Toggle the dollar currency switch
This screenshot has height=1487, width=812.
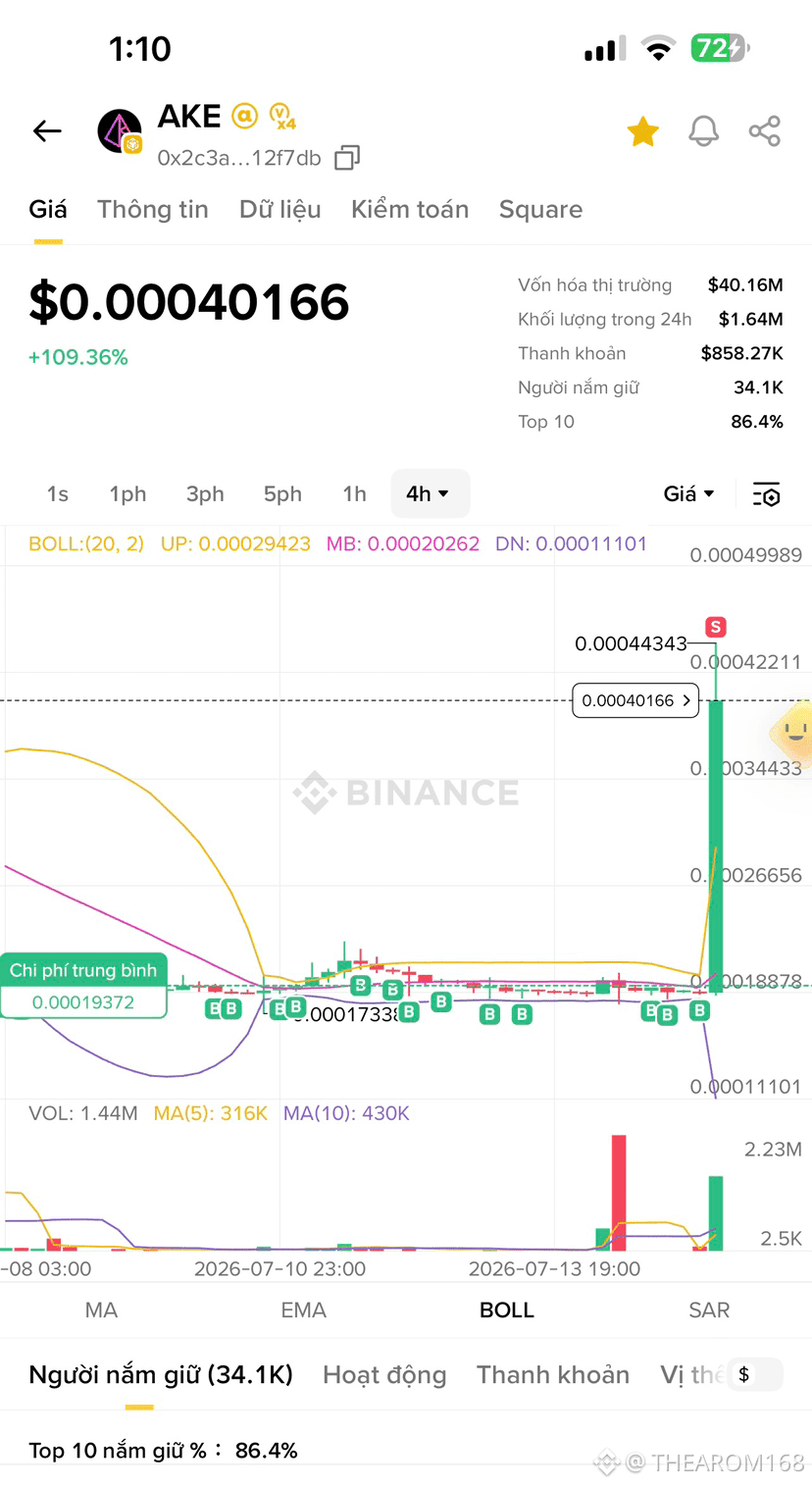coord(756,1375)
